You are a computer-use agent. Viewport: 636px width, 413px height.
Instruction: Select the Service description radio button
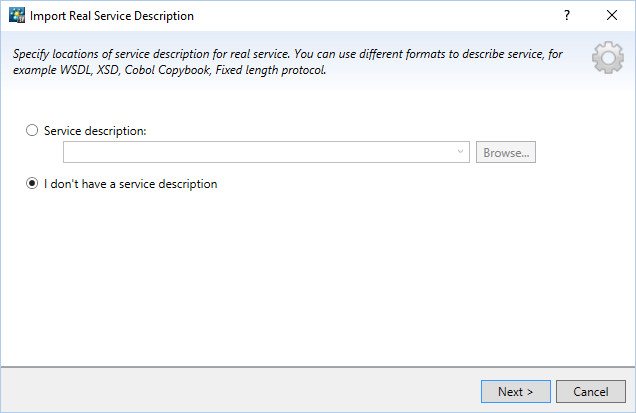click(x=33, y=131)
